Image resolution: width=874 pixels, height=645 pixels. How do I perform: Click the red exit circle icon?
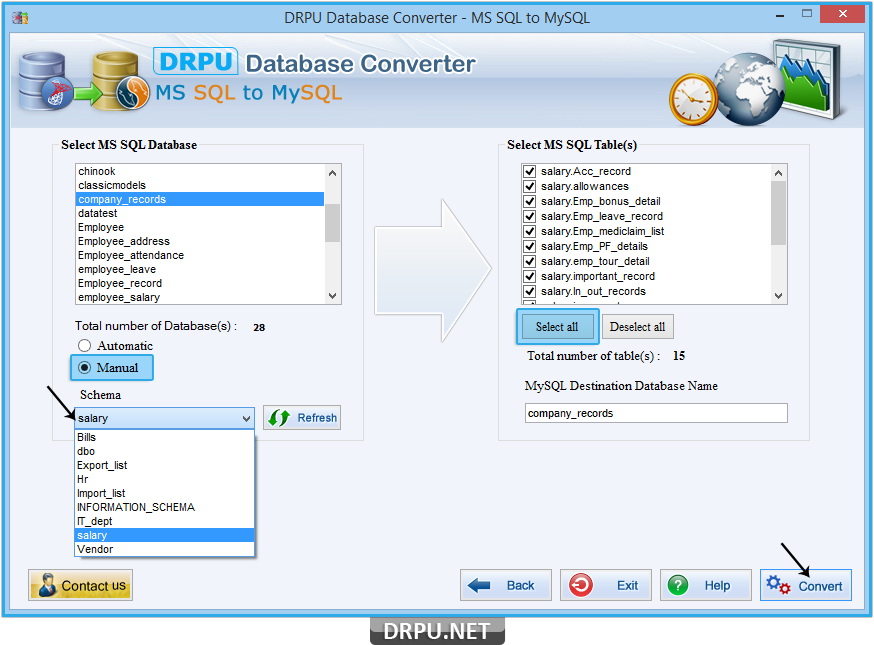[581, 585]
